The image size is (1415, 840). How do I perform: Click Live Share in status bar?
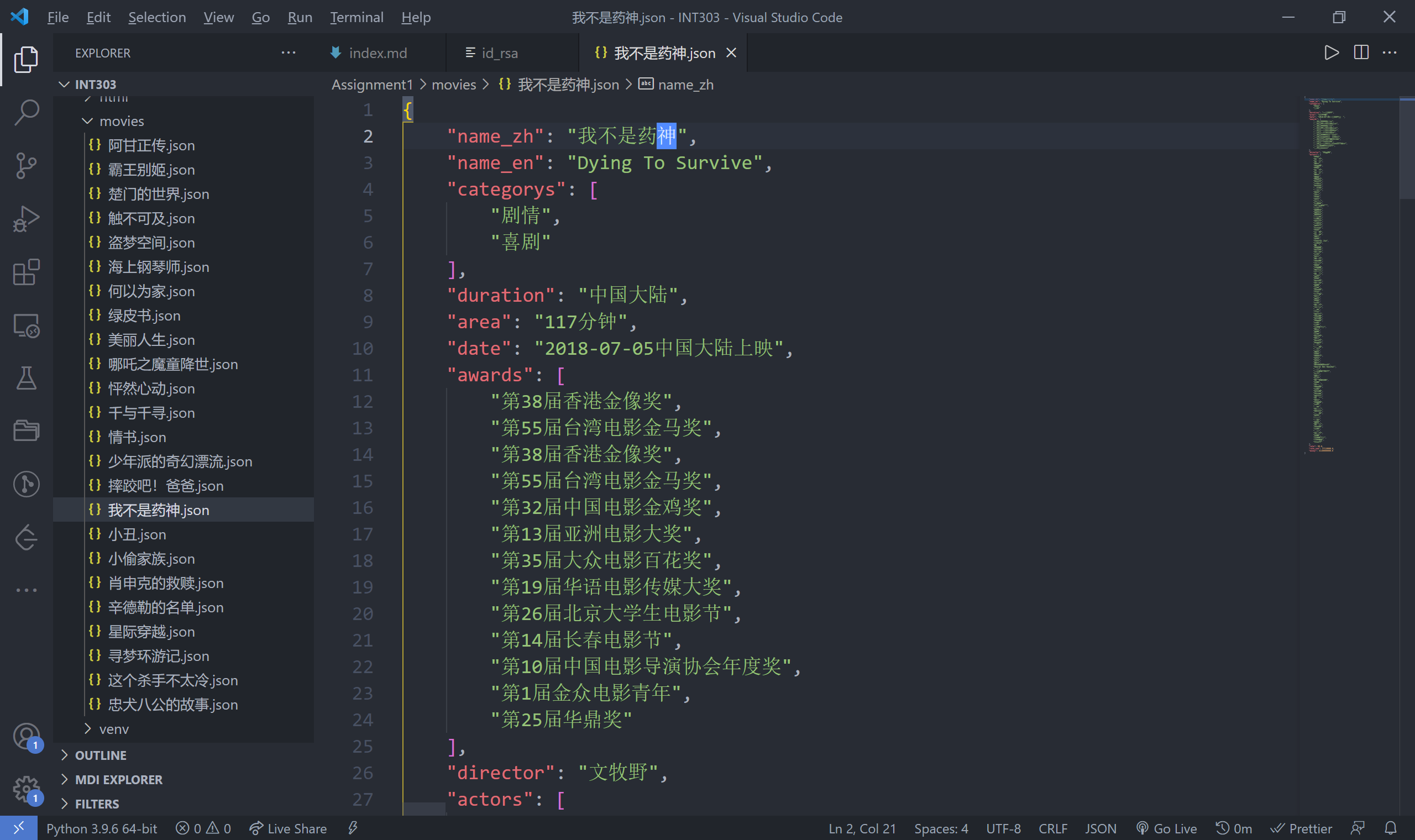pos(288,829)
